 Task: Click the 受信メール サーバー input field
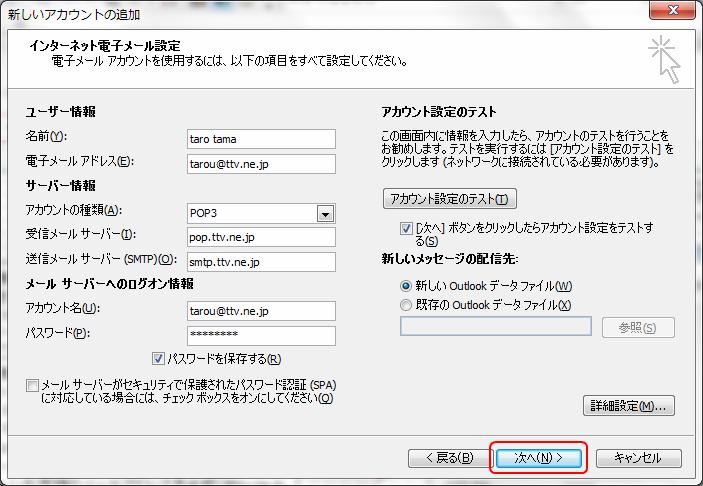click(261, 237)
